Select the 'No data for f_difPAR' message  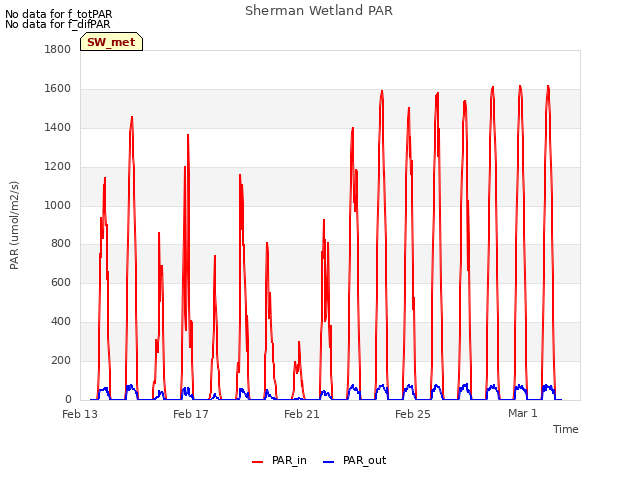[x=58, y=24]
